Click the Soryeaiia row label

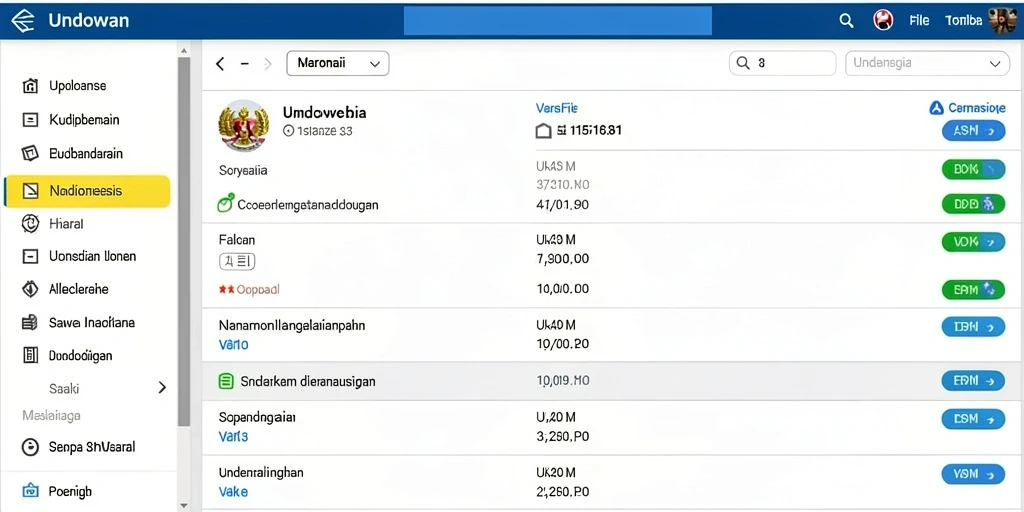pos(243,170)
